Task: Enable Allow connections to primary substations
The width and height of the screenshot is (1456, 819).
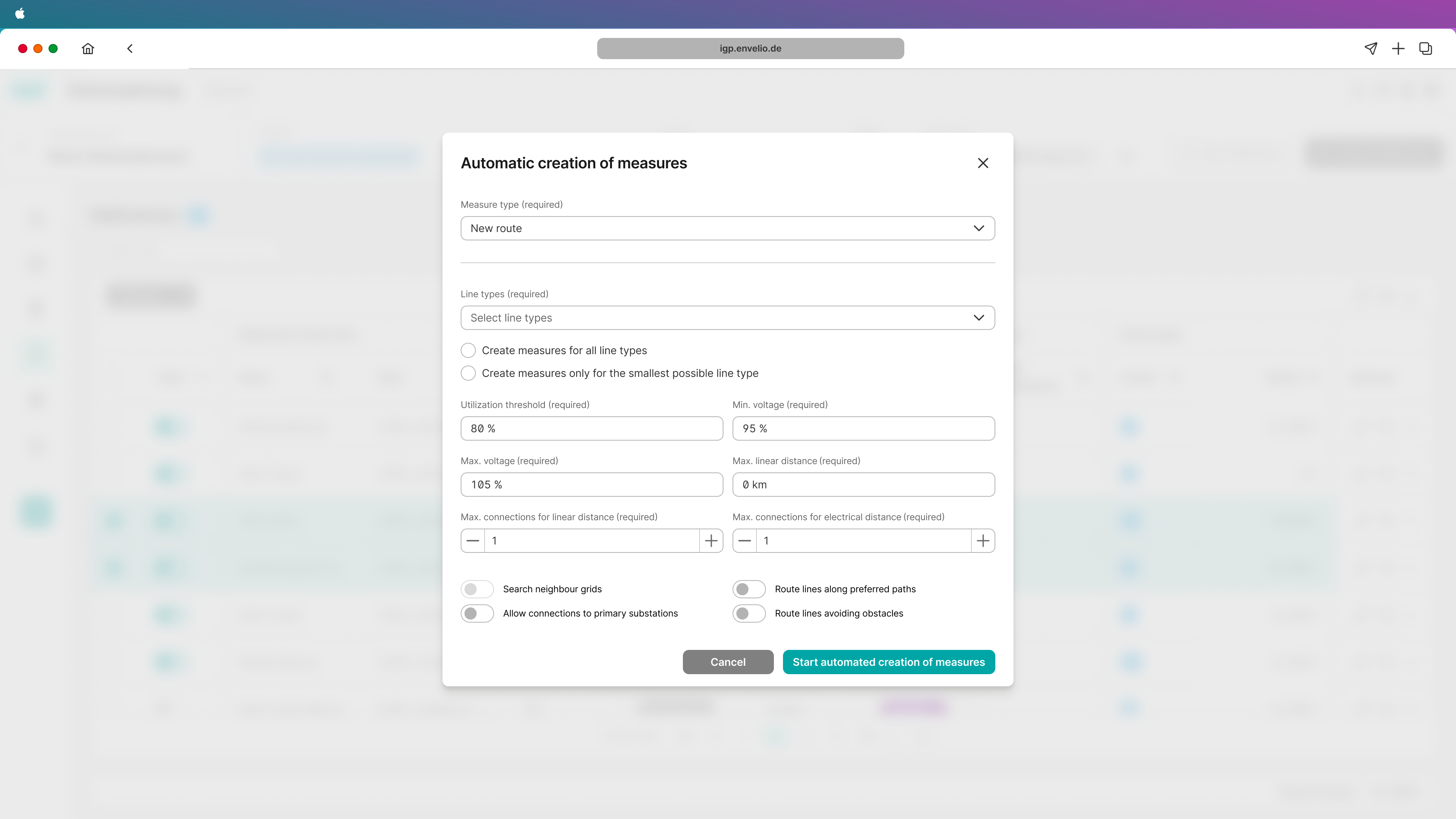Action: [x=477, y=613]
